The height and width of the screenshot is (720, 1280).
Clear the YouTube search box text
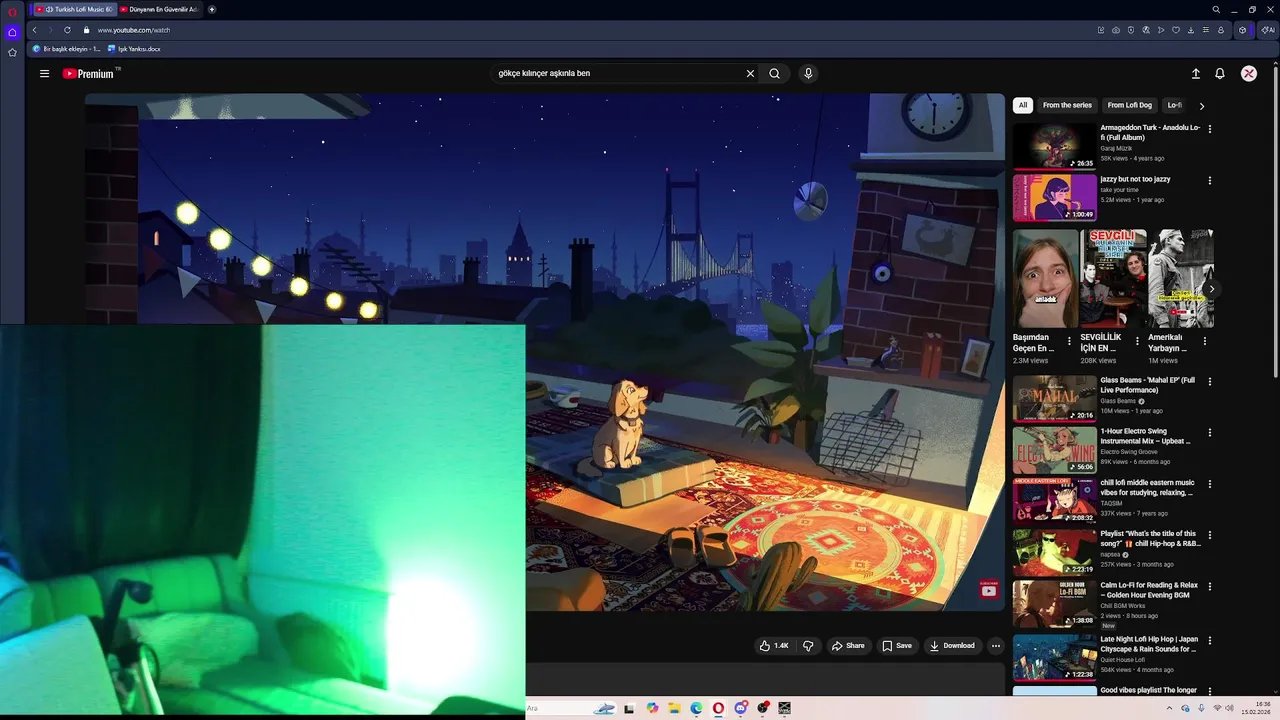pos(750,73)
